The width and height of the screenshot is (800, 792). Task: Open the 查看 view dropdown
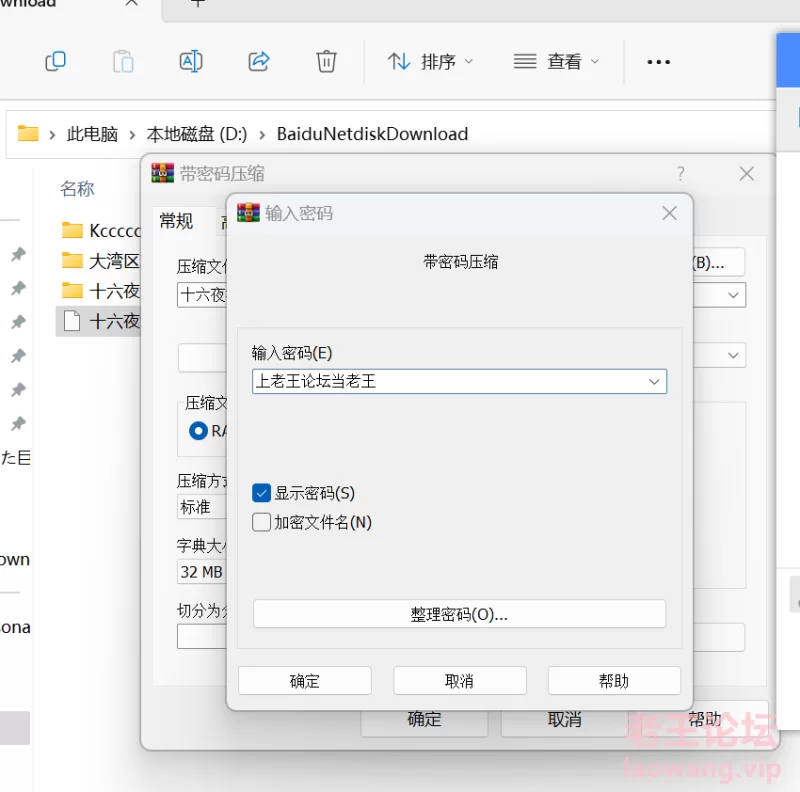tap(556, 62)
